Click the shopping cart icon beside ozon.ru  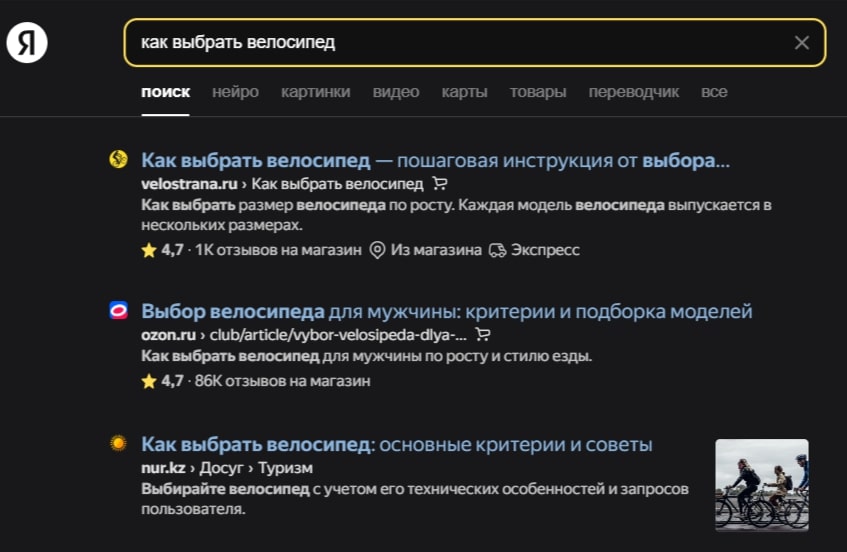coord(483,335)
